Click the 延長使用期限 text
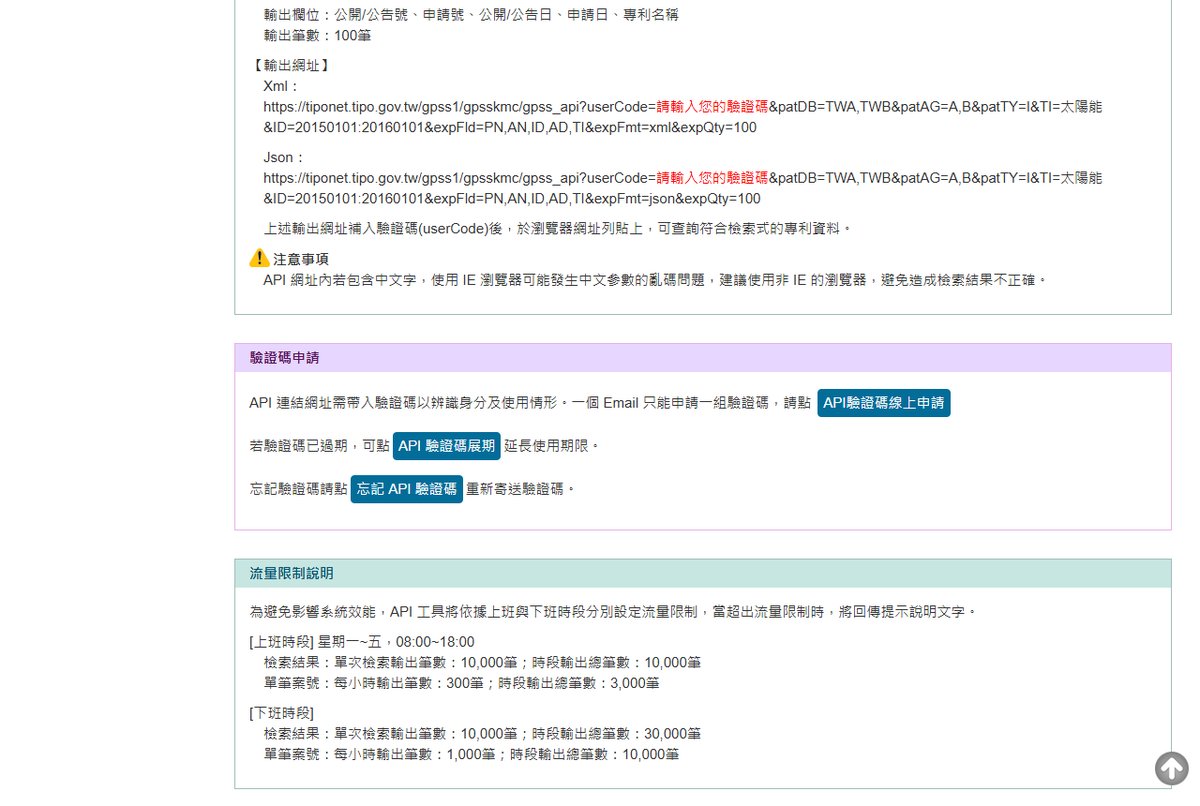 pyautogui.click(x=551, y=446)
